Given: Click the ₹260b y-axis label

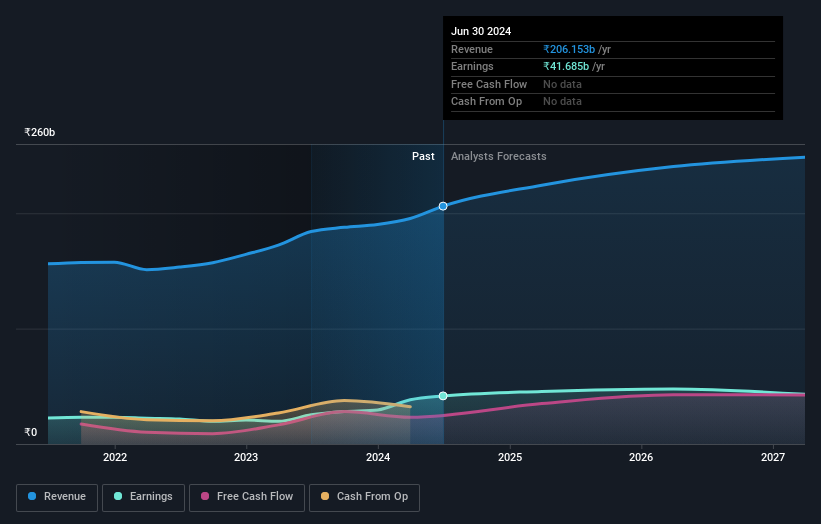Looking at the screenshot, I should click(39, 132).
